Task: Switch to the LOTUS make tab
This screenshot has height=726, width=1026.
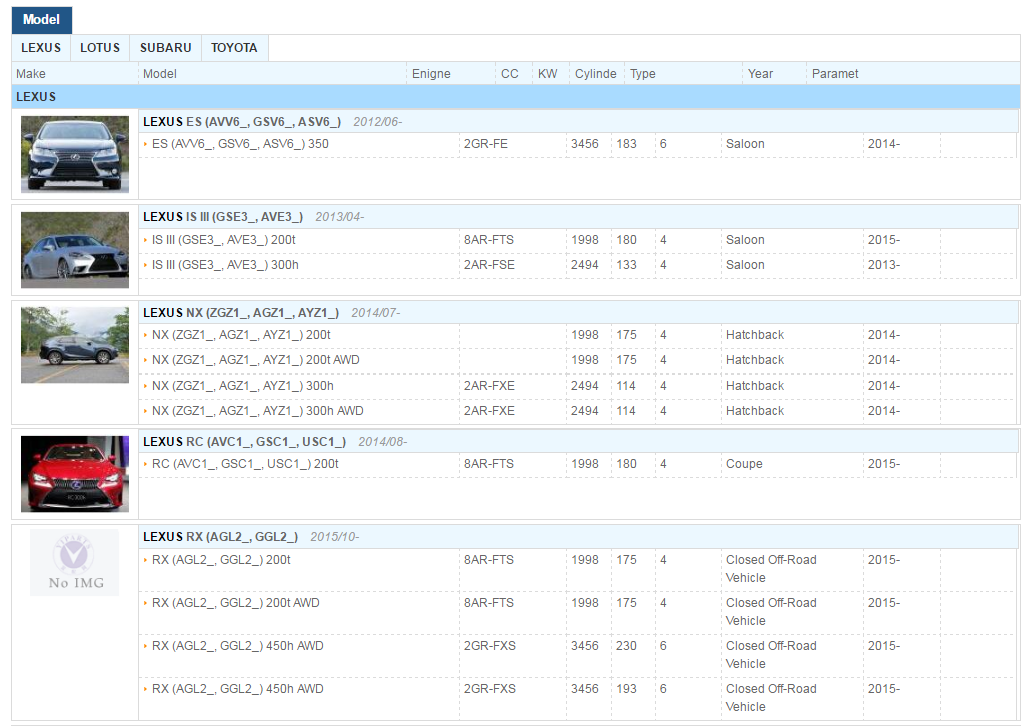Action: [x=100, y=48]
